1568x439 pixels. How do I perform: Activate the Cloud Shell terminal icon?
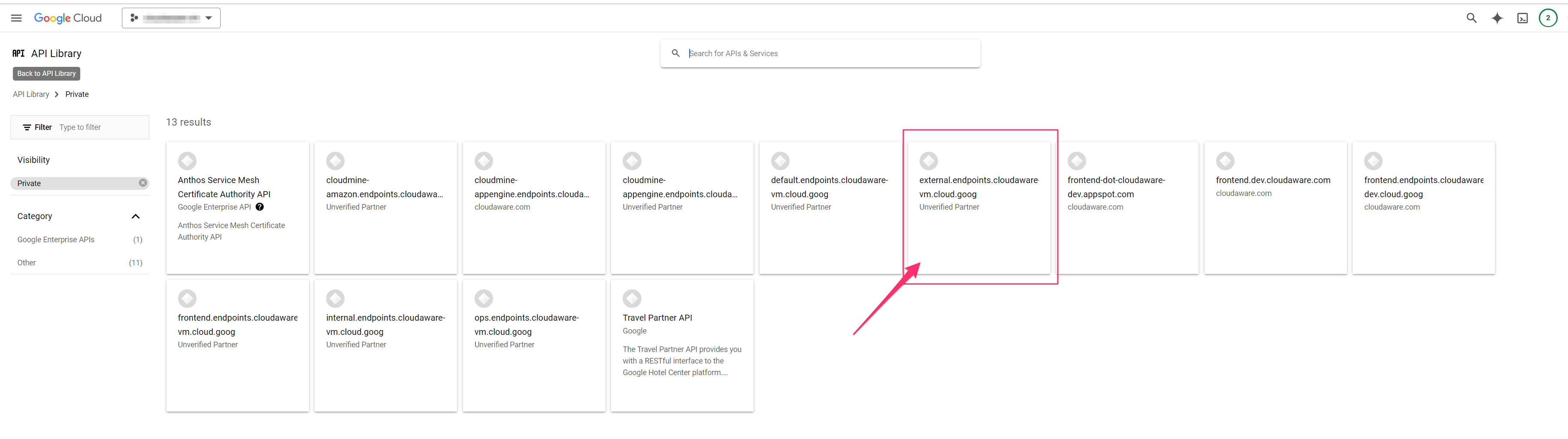pos(1523,18)
